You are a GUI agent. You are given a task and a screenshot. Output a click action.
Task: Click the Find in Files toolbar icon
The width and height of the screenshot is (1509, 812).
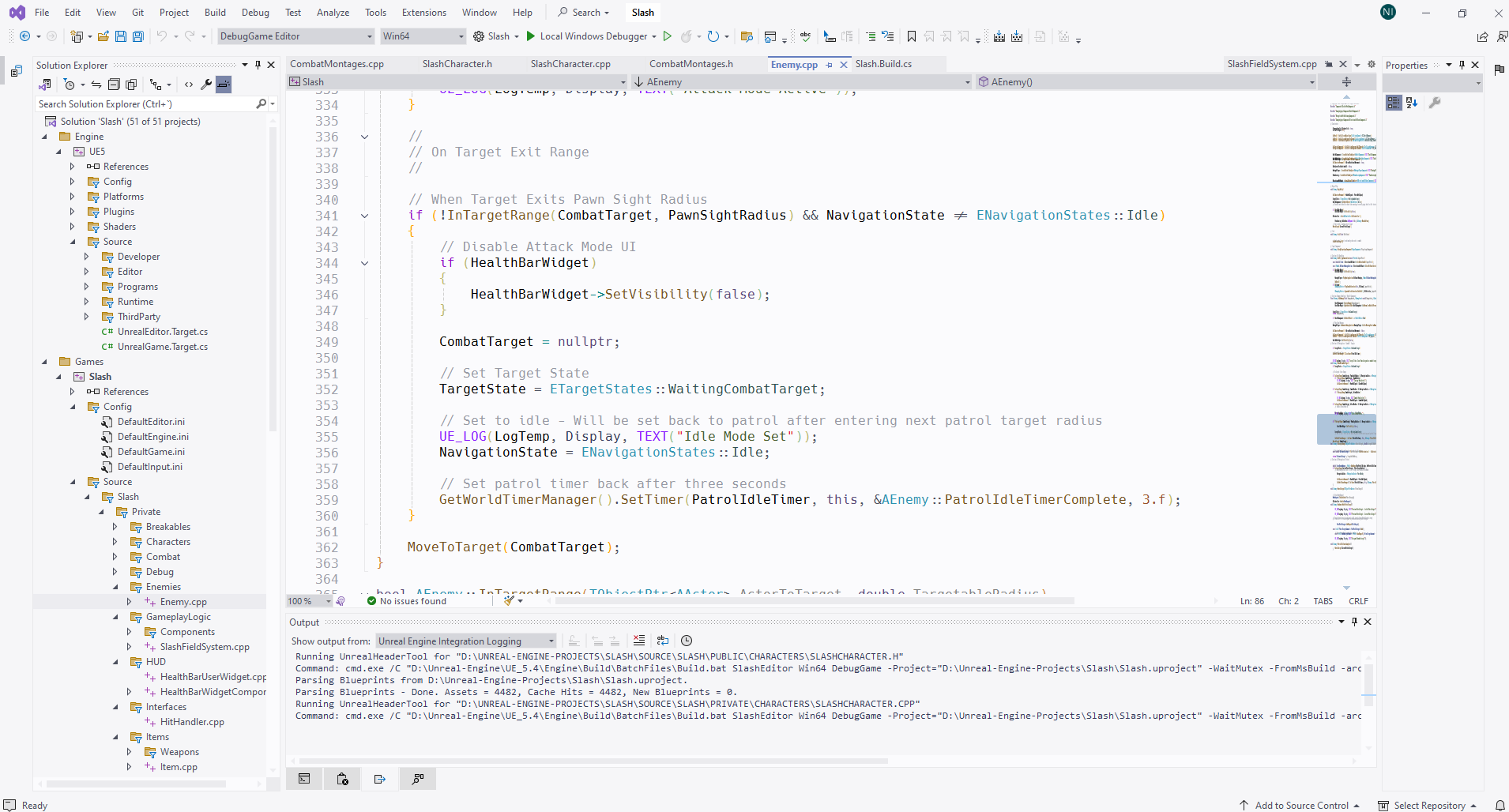pos(747,36)
